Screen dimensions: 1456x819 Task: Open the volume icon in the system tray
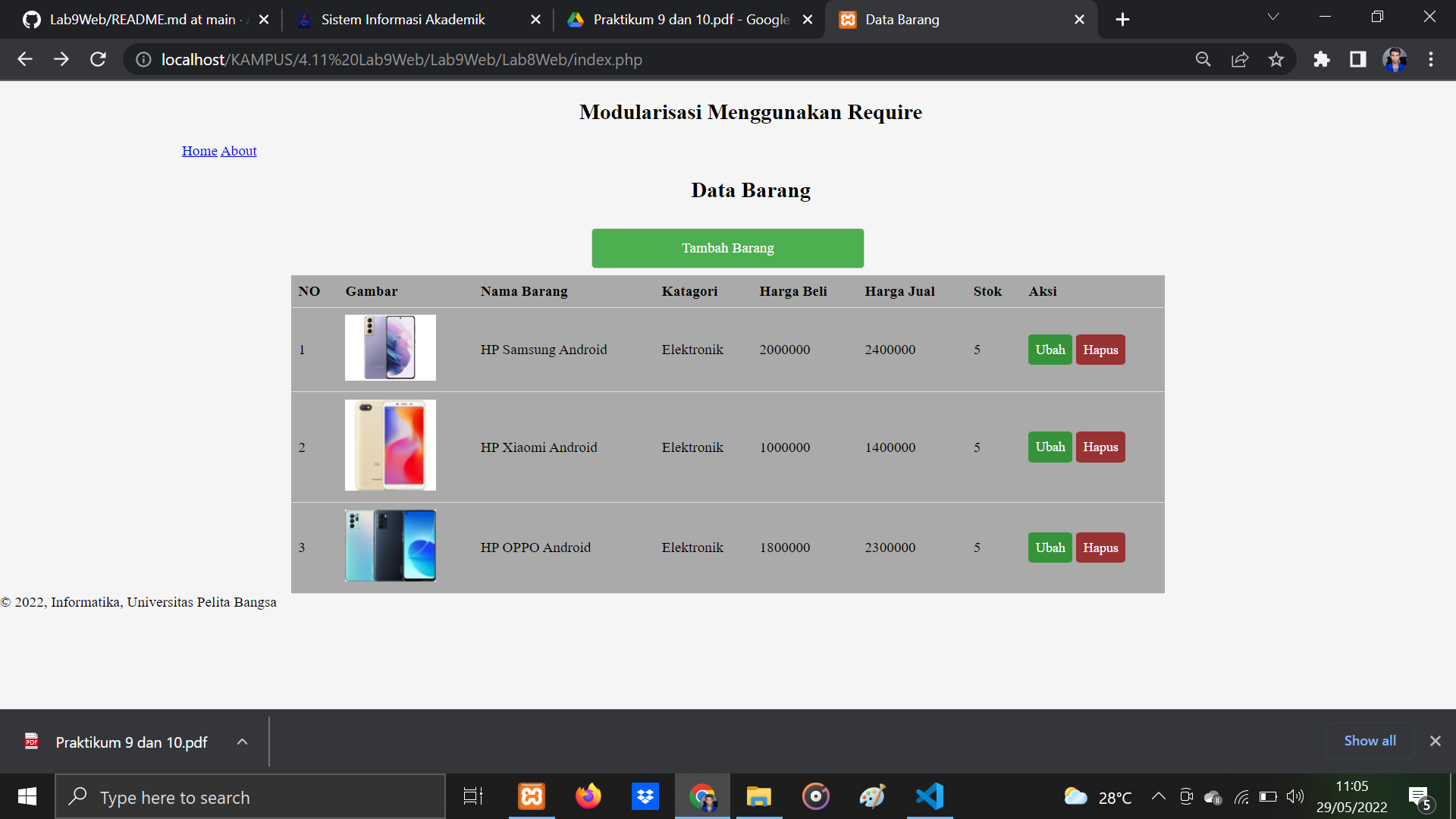1295,796
